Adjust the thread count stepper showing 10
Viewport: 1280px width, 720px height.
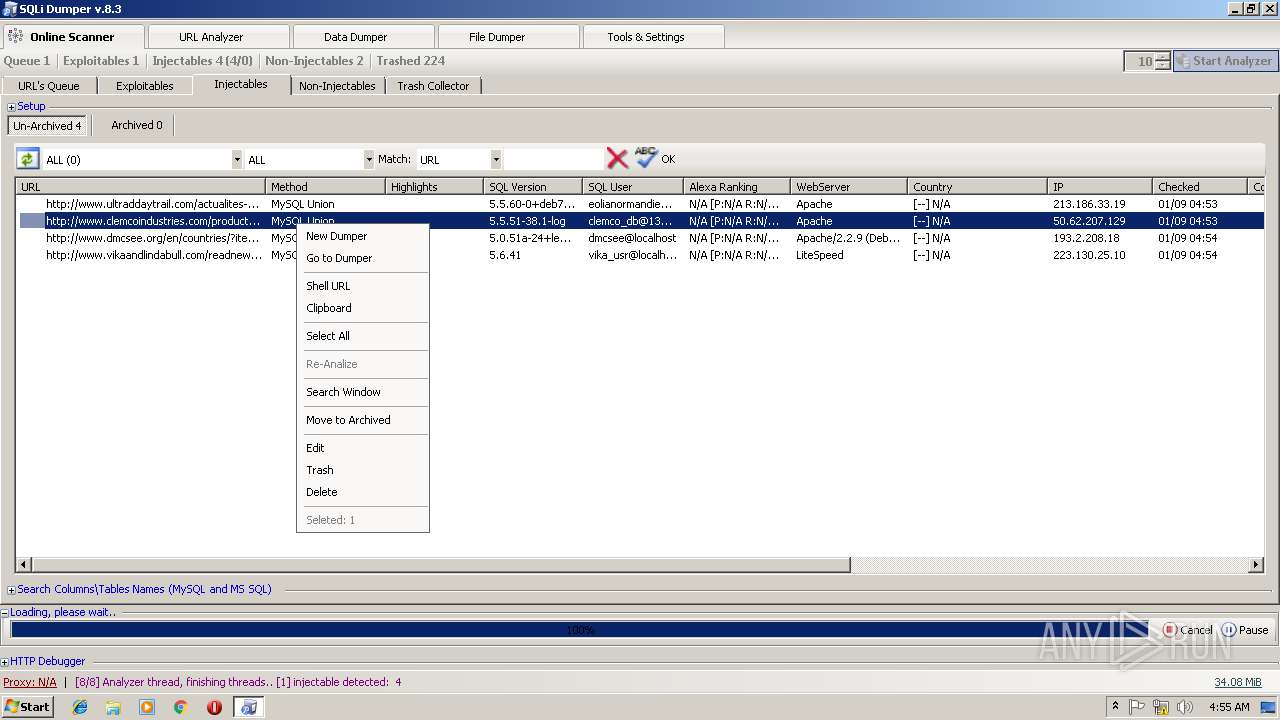[x=1162, y=61]
